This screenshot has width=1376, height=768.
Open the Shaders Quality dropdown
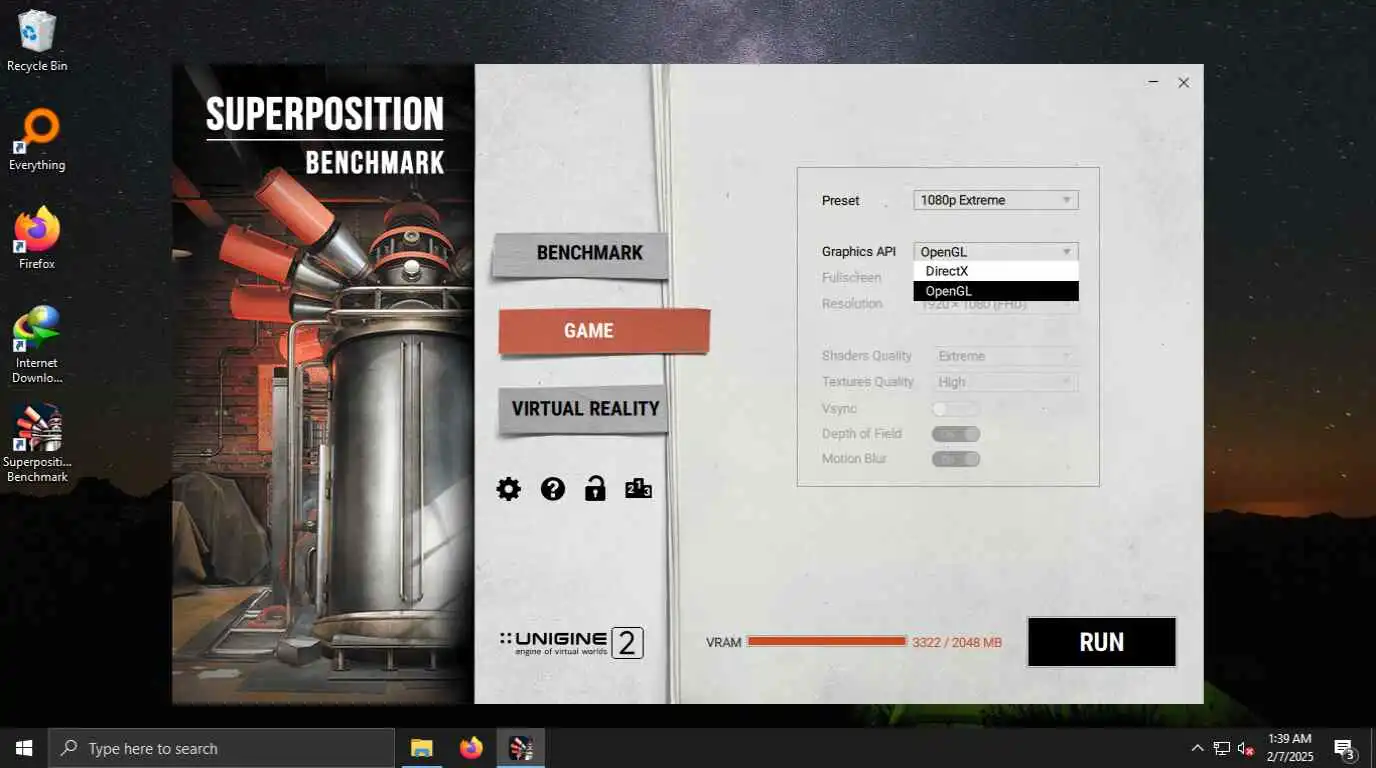(x=1004, y=356)
